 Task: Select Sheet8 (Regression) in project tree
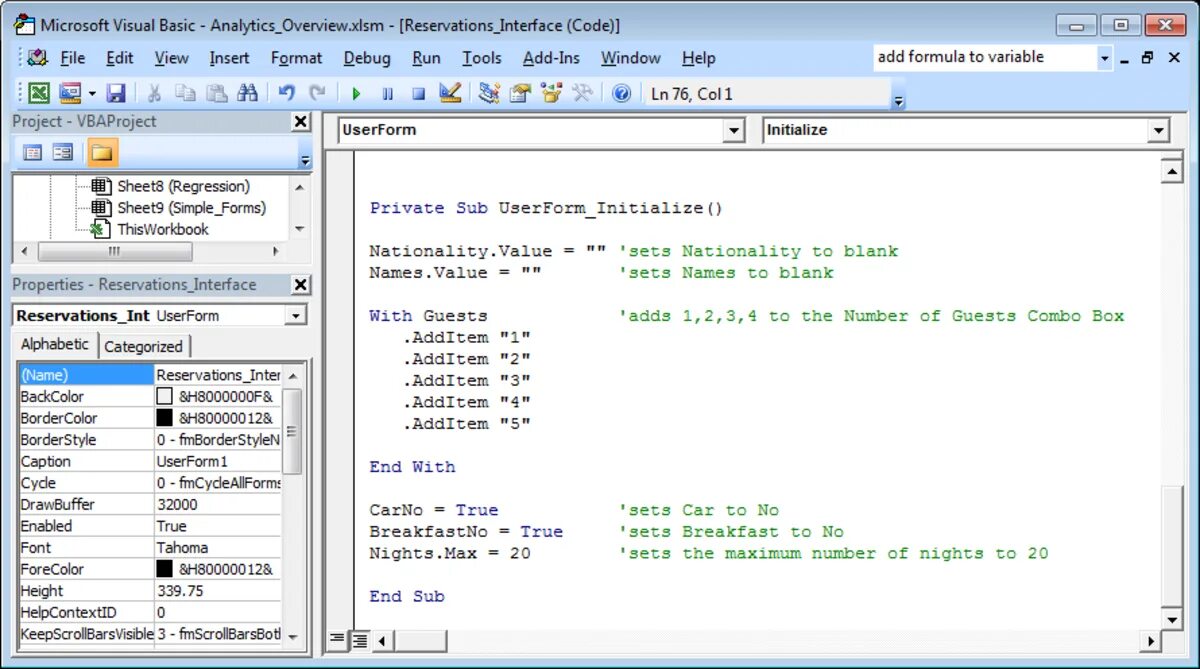183,186
